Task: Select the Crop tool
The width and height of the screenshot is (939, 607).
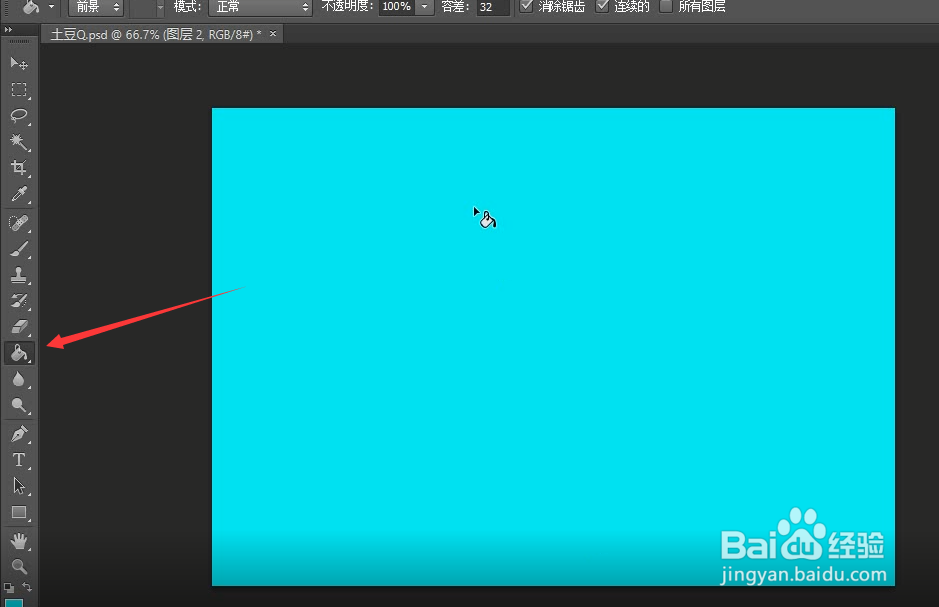Action: tap(19, 168)
